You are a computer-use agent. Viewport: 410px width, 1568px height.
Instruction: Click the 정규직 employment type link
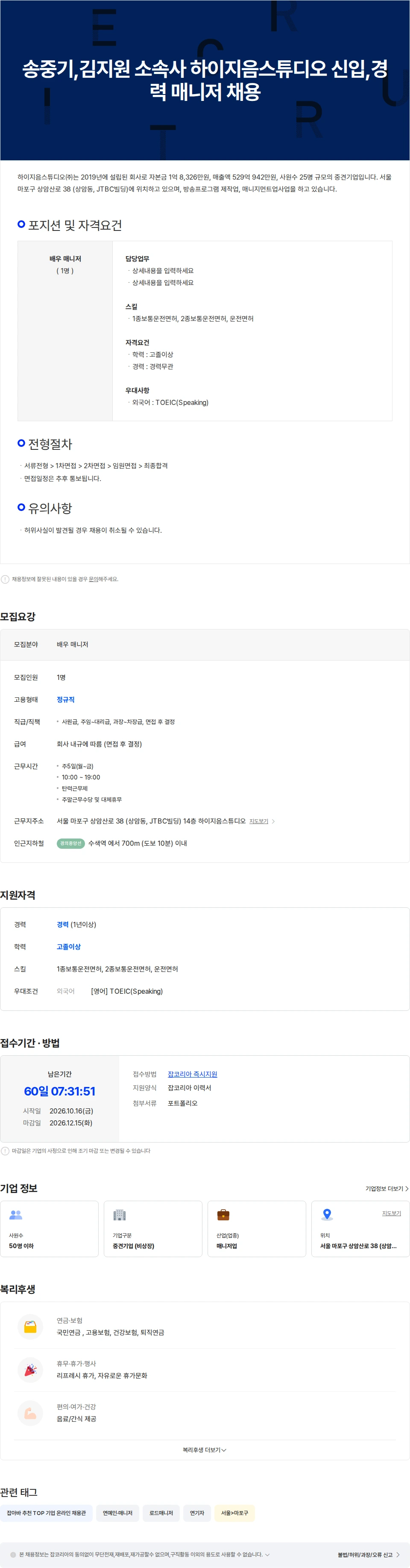[66, 700]
